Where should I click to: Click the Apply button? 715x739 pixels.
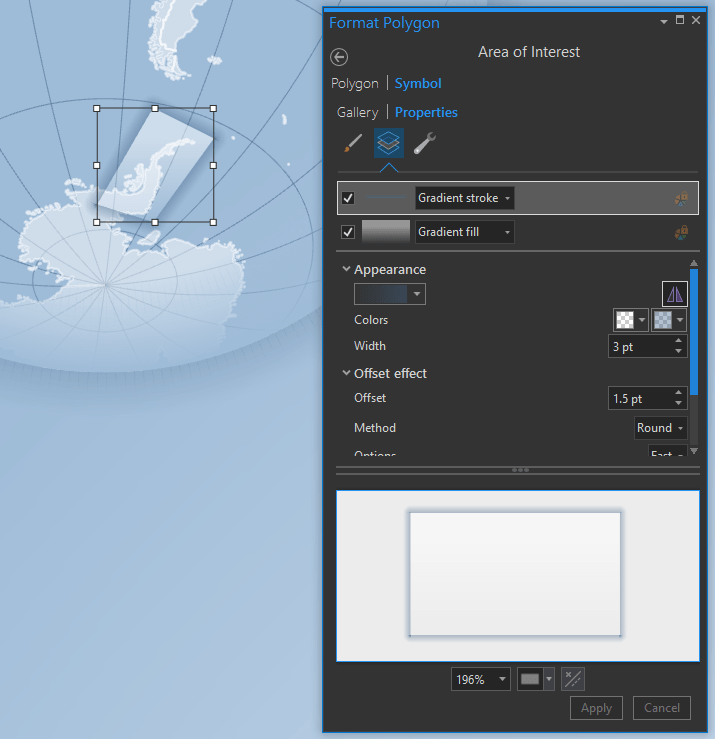coord(596,708)
